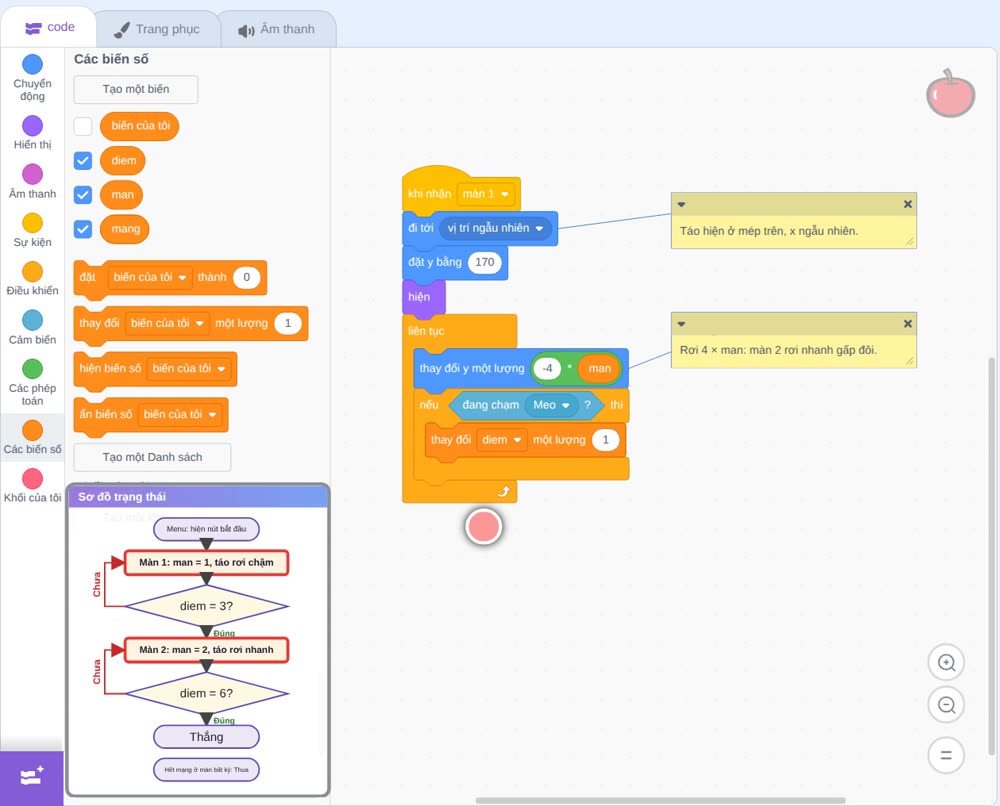Viewport: 1000px width, 806px height.
Task: Zoom in on the workspace
Action: (x=946, y=663)
